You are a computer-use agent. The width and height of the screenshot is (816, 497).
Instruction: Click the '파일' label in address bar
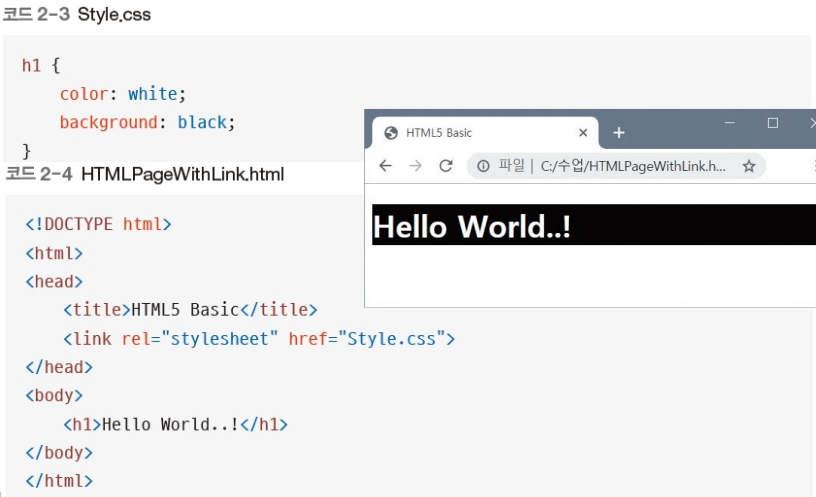click(512, 165)
